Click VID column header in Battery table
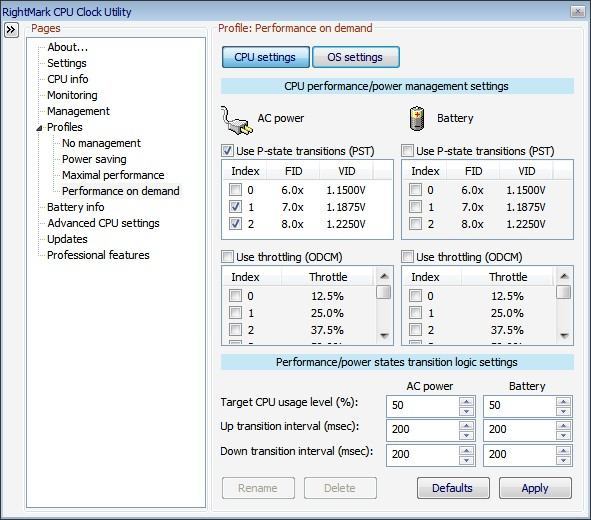Screen dimensions: 591x520 tap(526, 171)
